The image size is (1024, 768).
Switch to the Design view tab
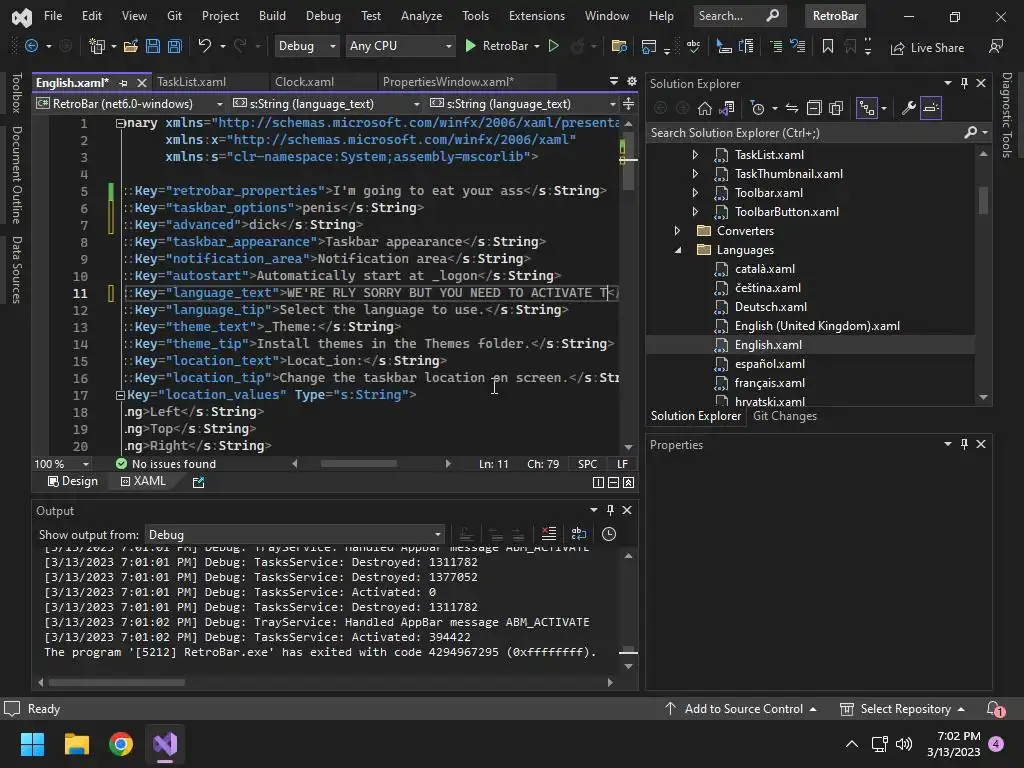72,481
